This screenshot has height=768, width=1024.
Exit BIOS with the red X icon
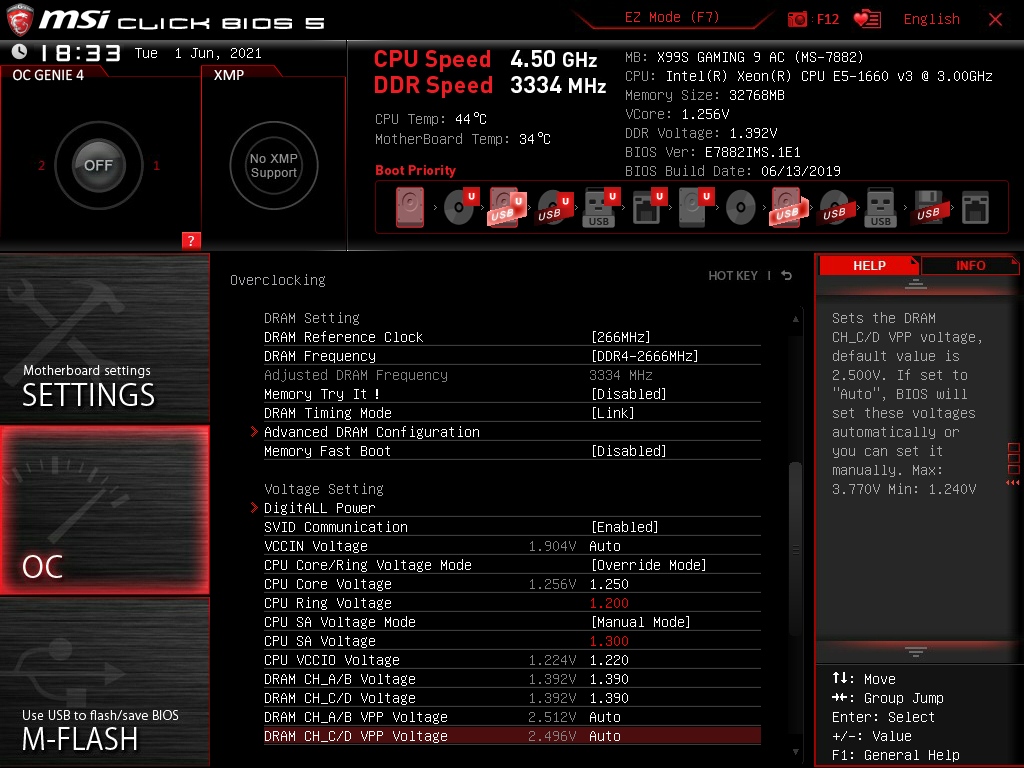tap(995, 19)
